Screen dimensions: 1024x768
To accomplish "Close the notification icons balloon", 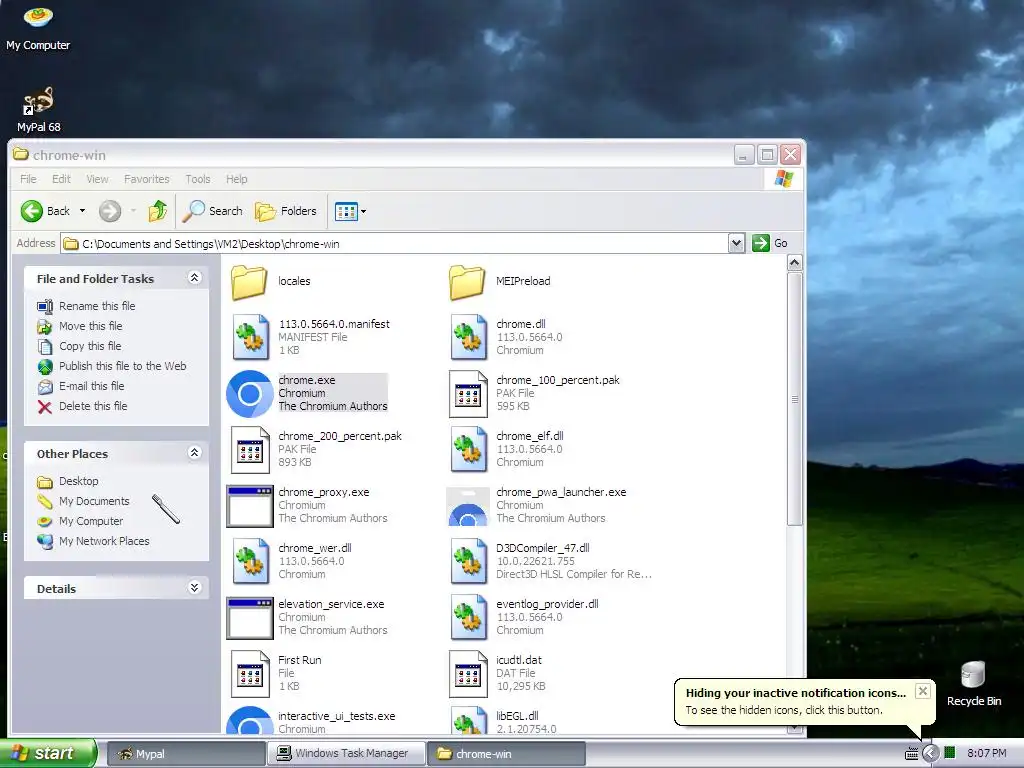I will [922, 691].
